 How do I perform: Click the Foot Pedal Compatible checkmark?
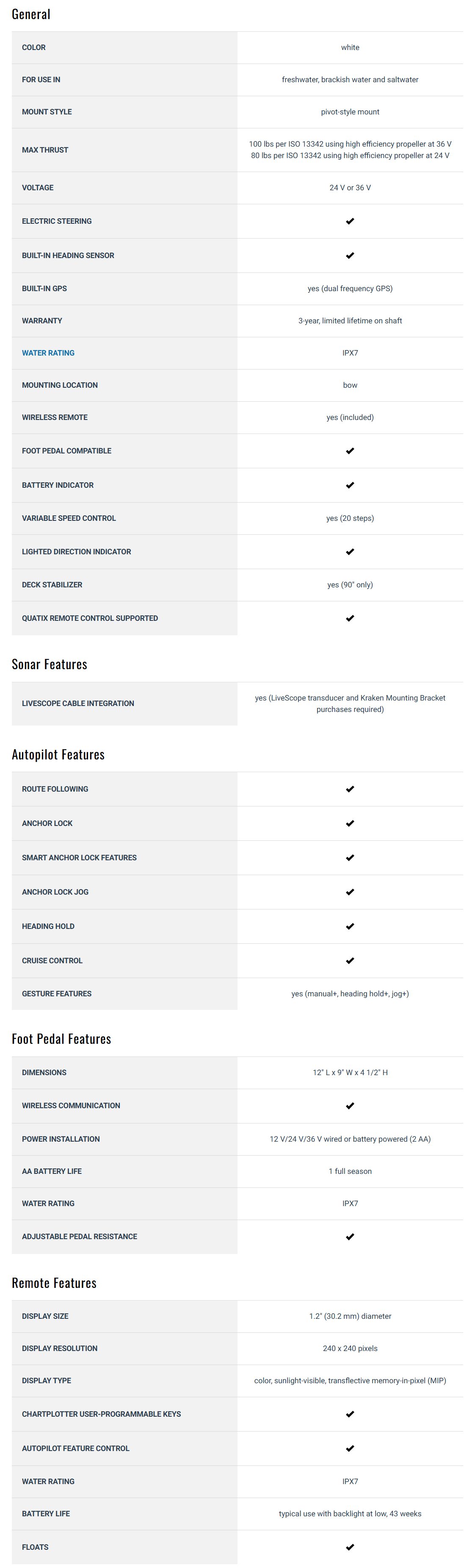click(x=350, y=451)
